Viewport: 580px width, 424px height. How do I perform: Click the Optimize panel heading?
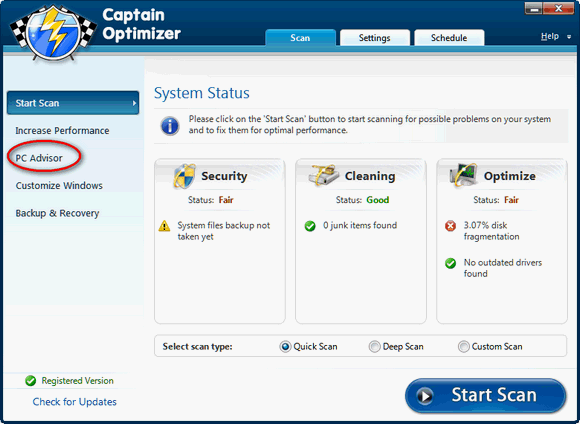coord(510,176)
